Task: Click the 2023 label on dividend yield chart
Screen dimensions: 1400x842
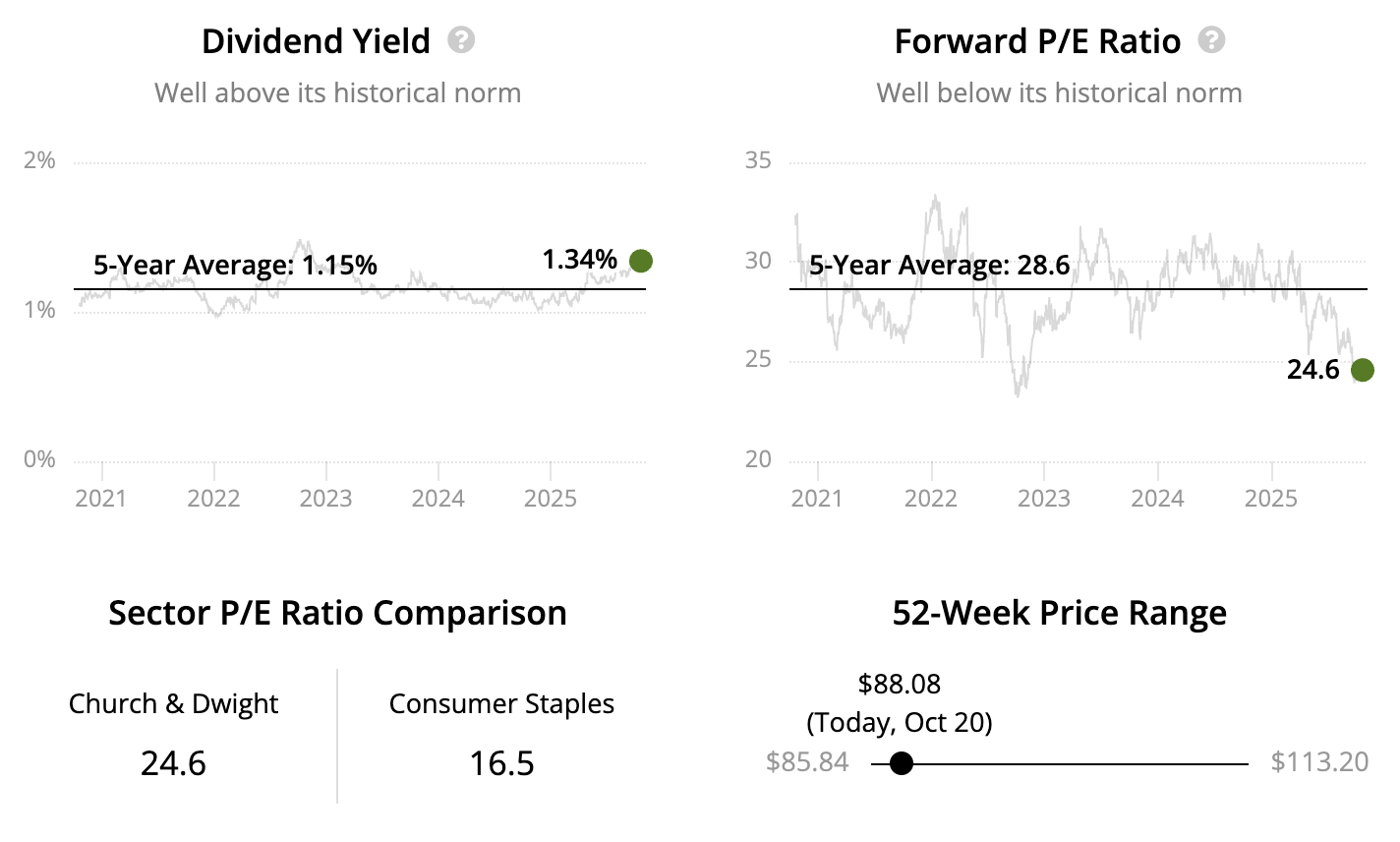Action: (x=325, y=498)
